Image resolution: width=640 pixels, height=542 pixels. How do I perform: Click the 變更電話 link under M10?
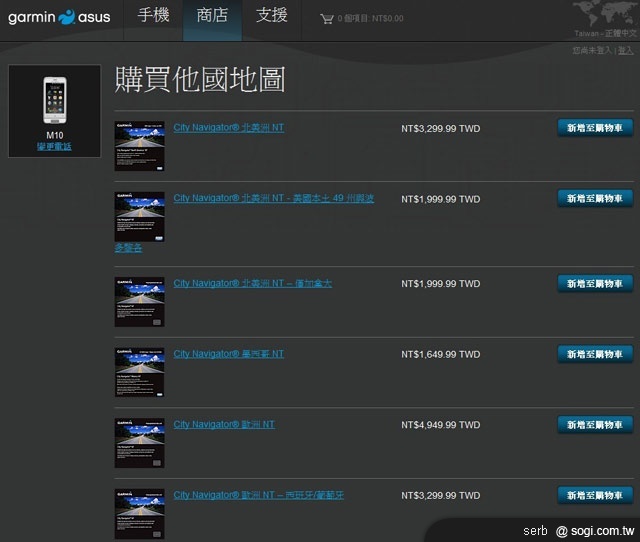click(x=54, y=146)
